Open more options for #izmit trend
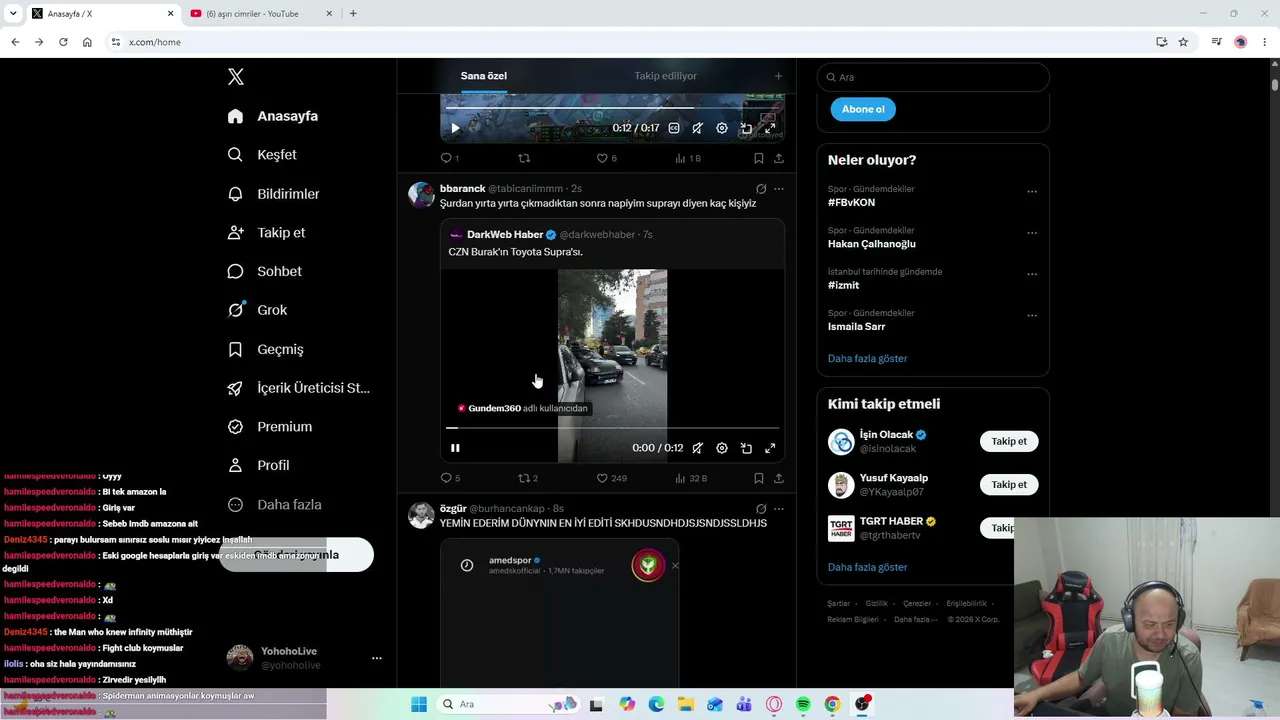The height and width of the screenshot is (720, 1280). click(x=1032, y=273)
